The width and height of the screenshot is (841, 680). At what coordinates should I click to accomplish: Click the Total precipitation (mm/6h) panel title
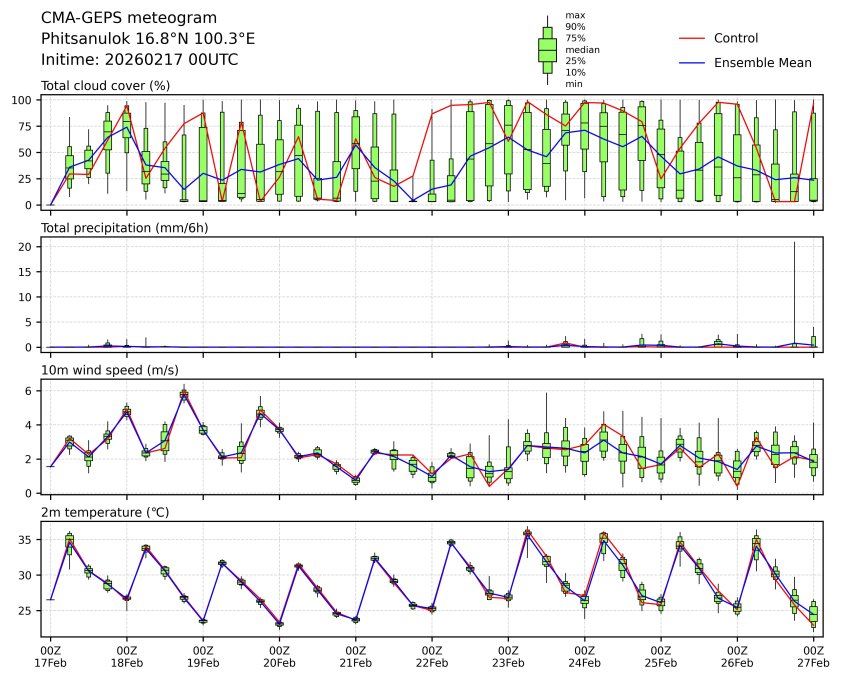(124, 228)
